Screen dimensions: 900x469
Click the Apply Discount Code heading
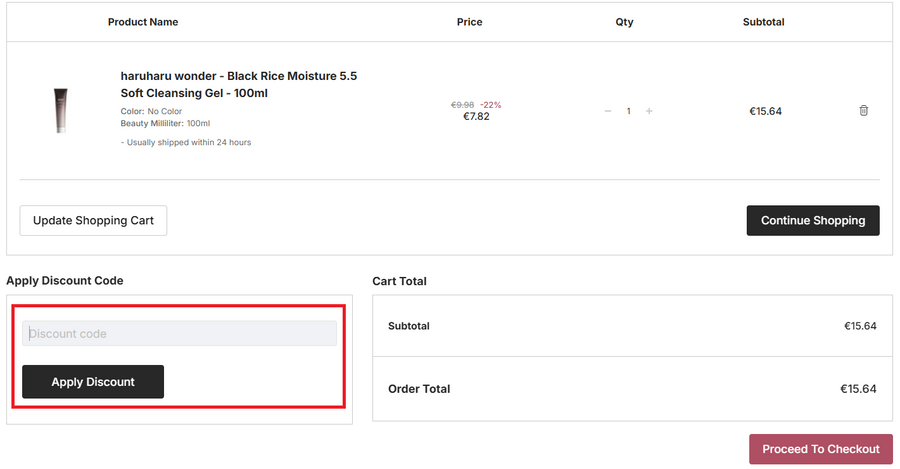[x=65, y=281]
